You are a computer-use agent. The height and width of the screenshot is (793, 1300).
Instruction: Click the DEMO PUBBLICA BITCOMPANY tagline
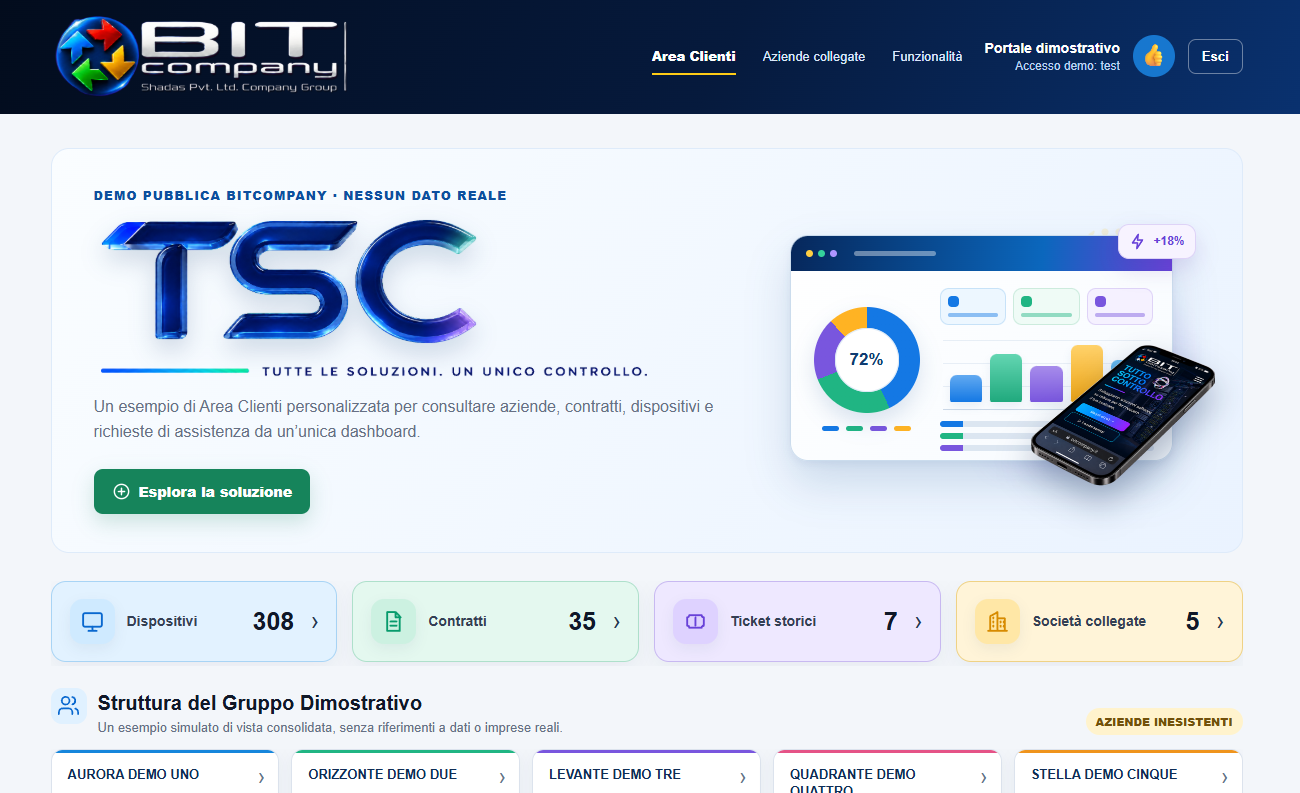coord(300,196)
